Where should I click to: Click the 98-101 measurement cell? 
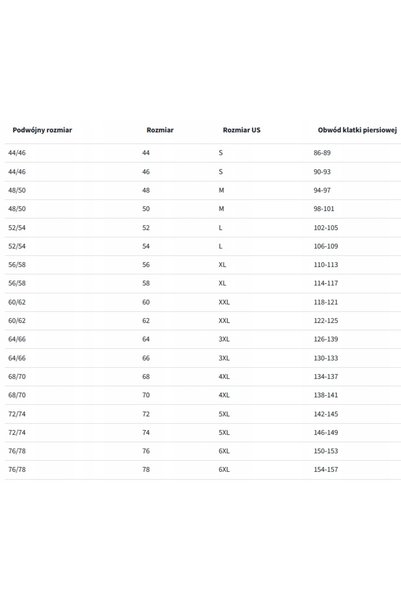(x=324, y=209)
